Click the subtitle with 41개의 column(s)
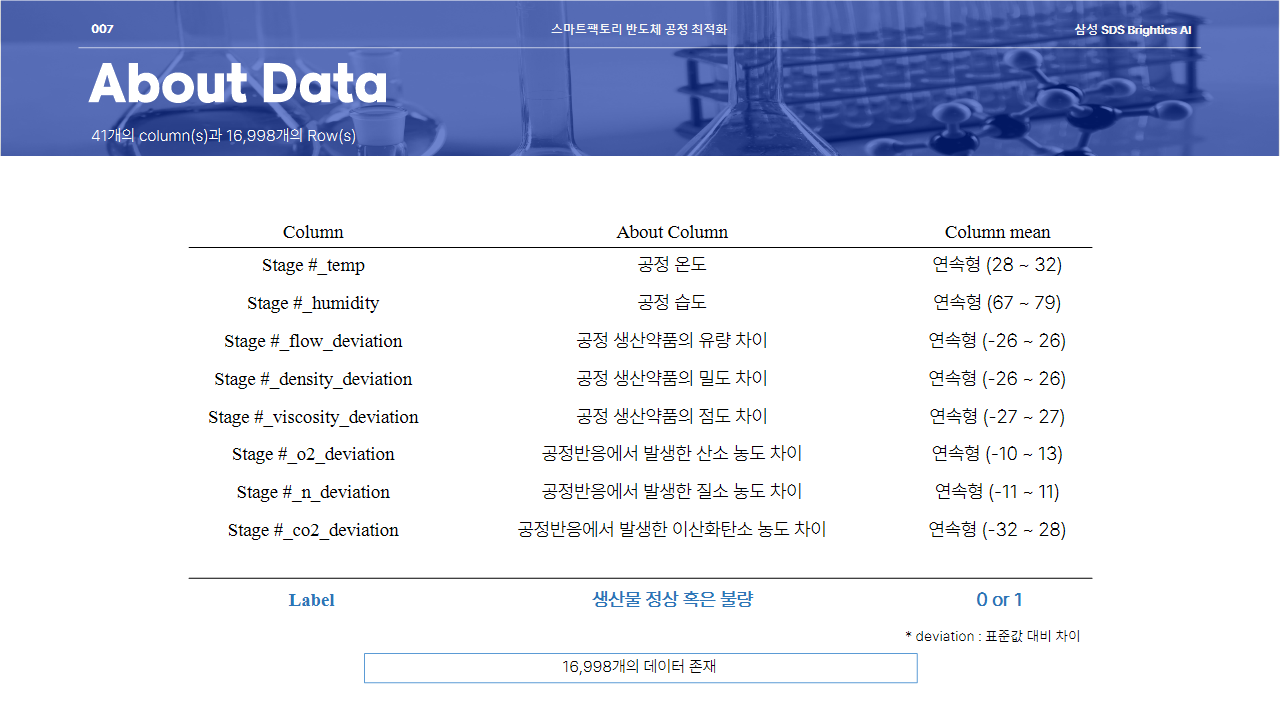The image size is (1280, 720). (223, 135)
